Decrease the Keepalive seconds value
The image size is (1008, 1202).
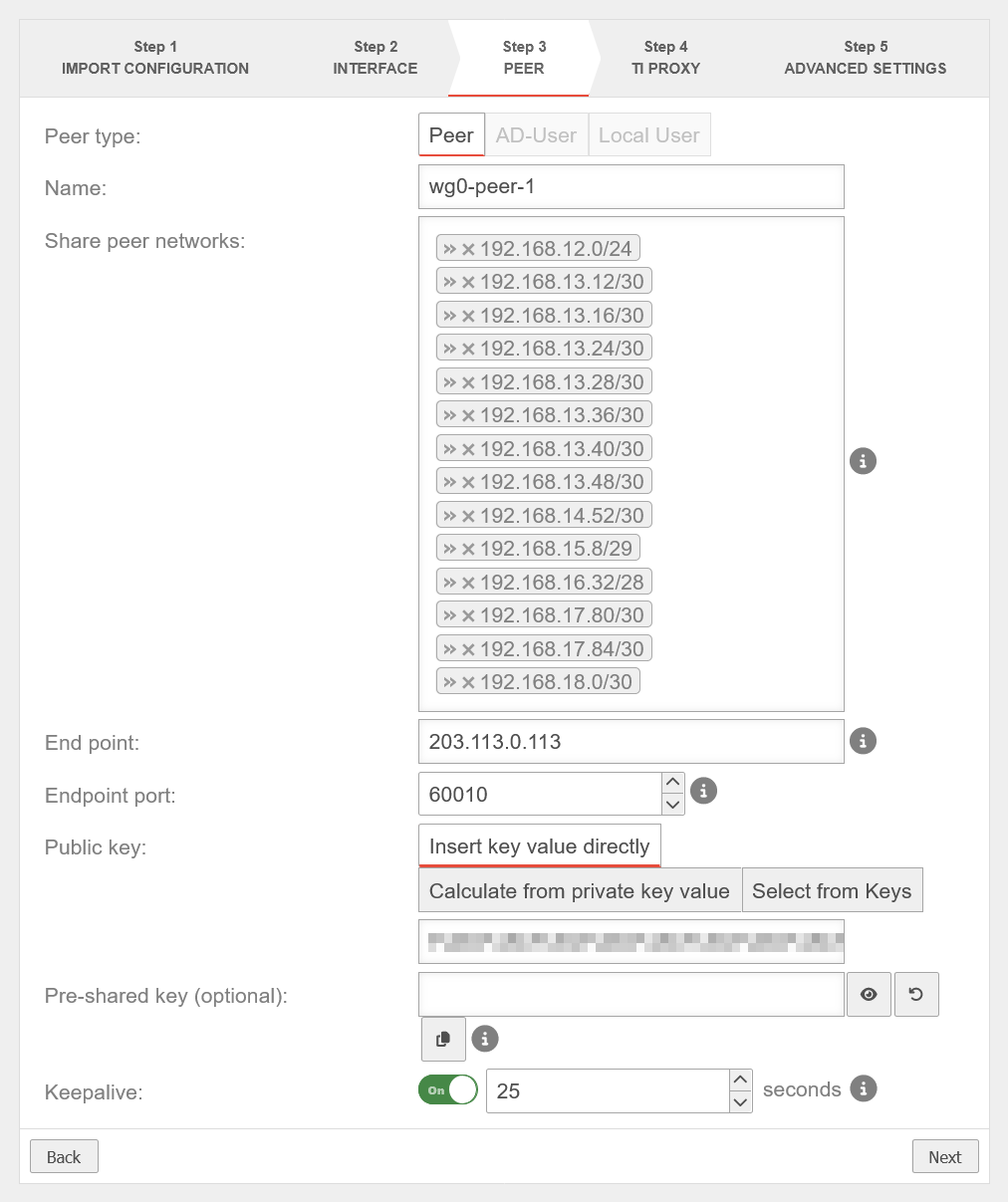pyautogui.click(x=740, y=1101)
